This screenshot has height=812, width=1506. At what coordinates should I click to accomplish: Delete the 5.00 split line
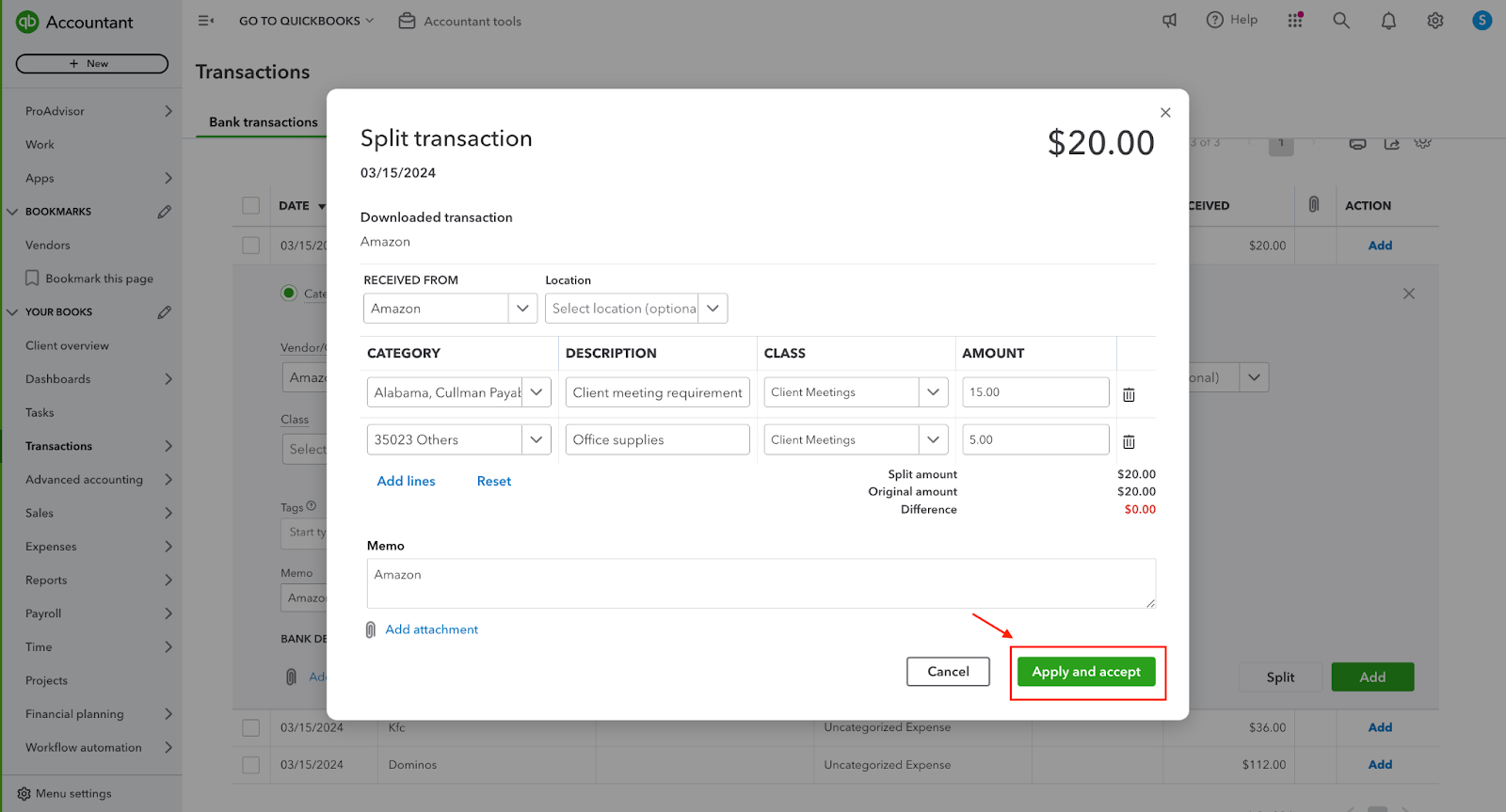(x=1129, y=442)
